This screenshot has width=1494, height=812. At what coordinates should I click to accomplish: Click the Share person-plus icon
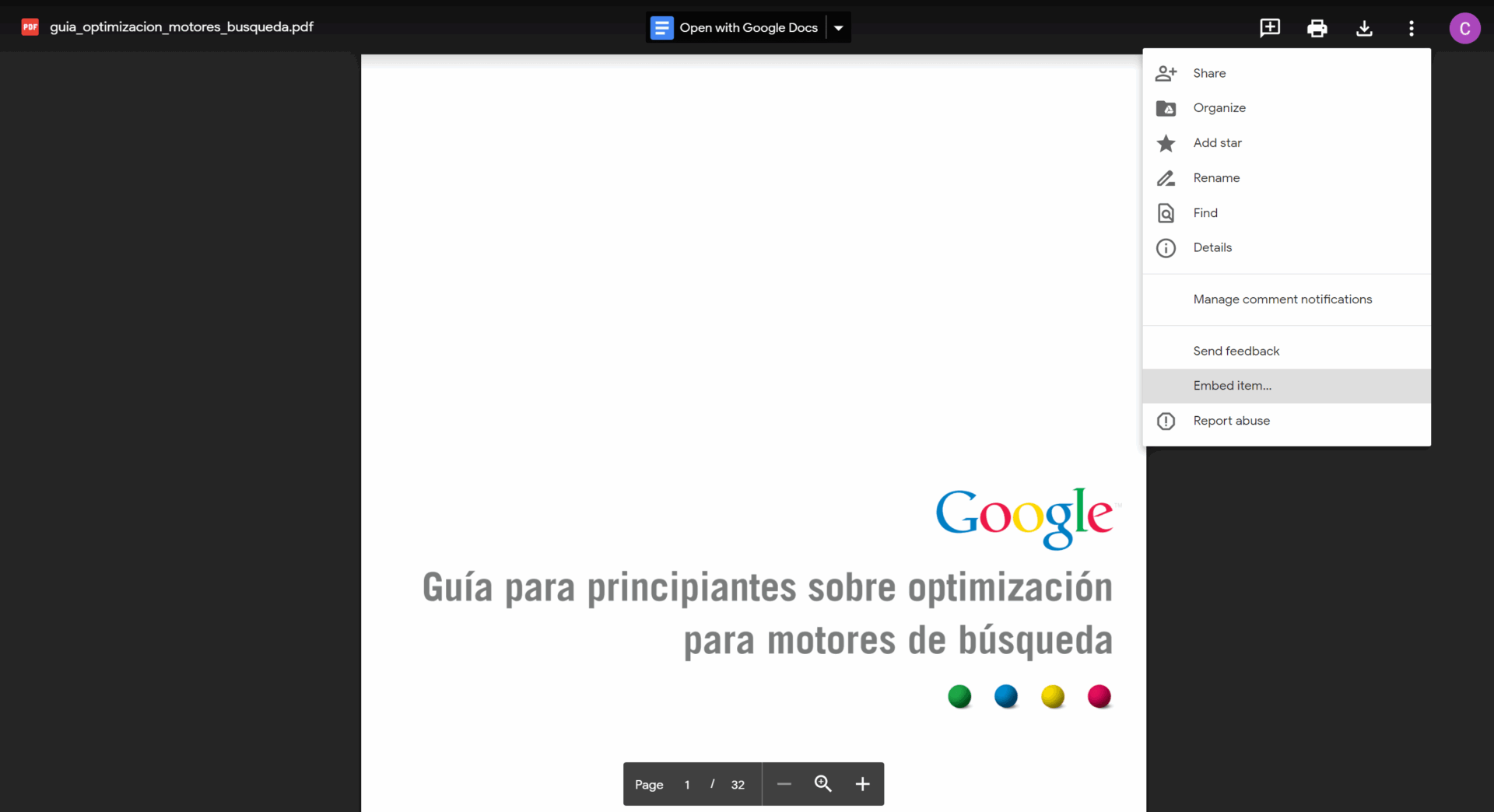click(1166, 73)
